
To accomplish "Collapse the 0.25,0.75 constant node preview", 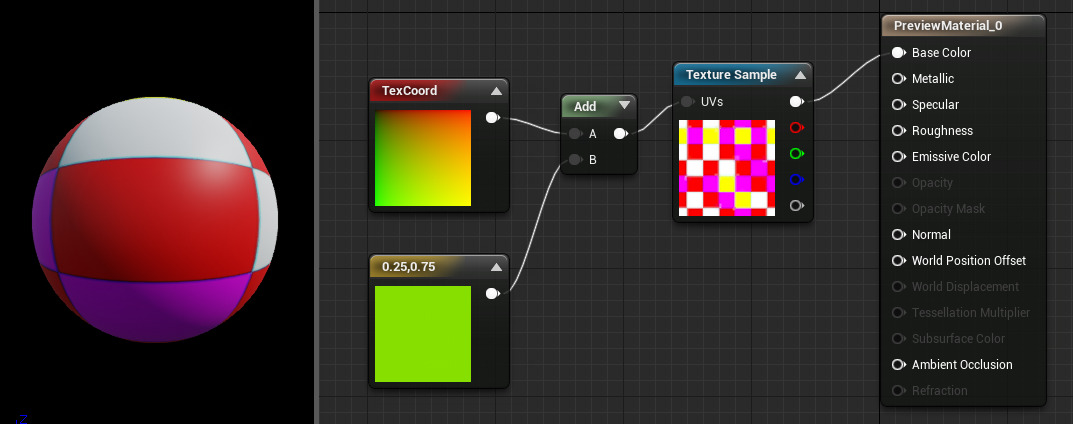I will tap(496, 267).
